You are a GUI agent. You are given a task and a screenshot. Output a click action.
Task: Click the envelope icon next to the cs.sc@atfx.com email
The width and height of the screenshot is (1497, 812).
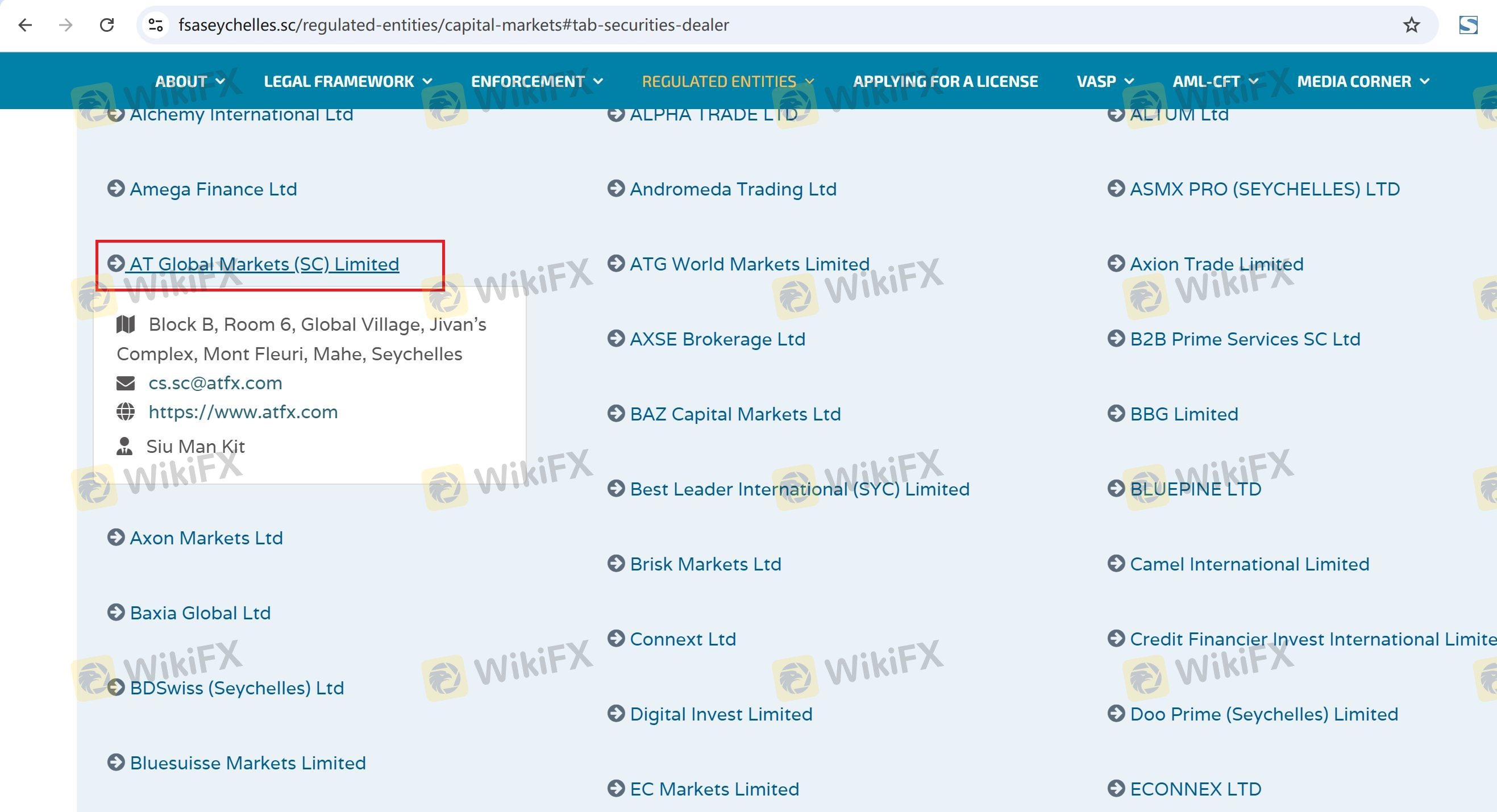(126, 384)
